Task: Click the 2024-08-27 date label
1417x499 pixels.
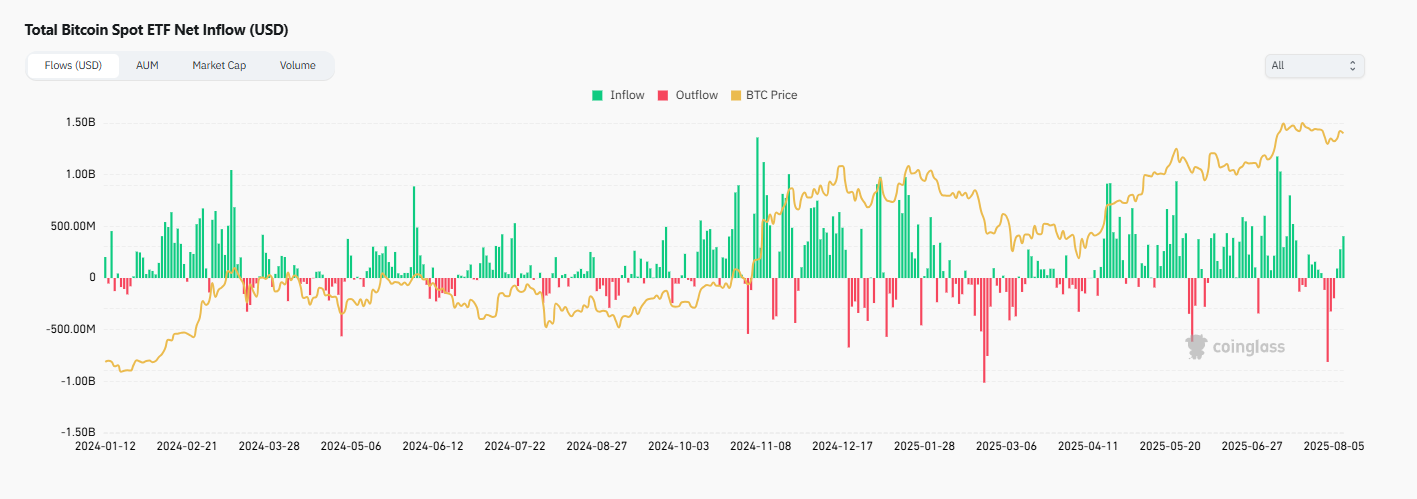Action: click(596, 446)
